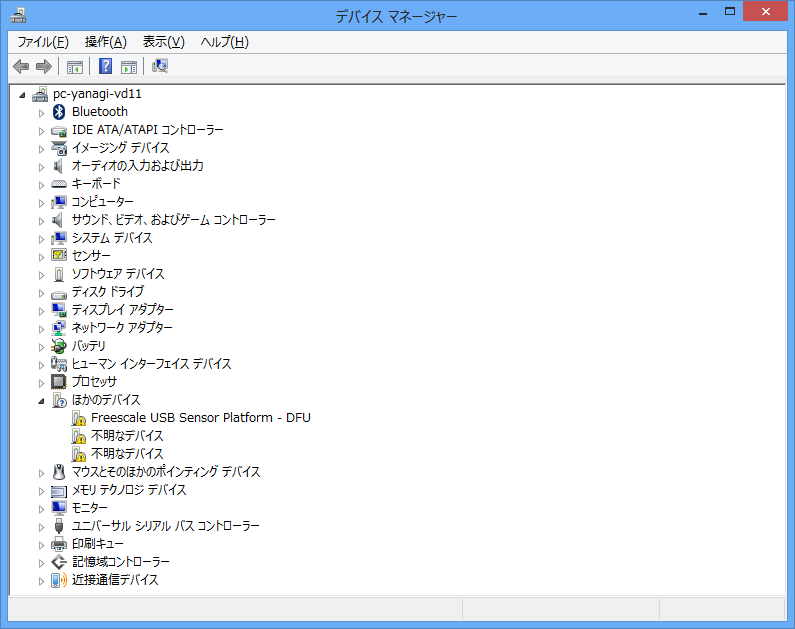Screen dimensions: 795x629
Task: Click the コンピューター icon
Action: pos(59,202)
